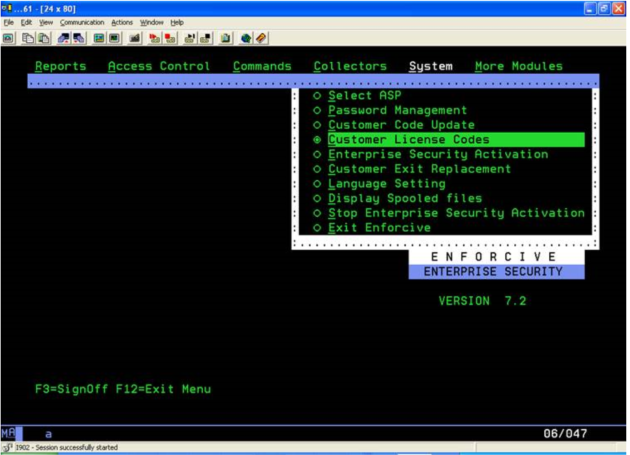This screenshot has height=455, width=630.
Task: Collapse the open System pull-down menu
Action: pyautogui.click(x=431, y=66)
